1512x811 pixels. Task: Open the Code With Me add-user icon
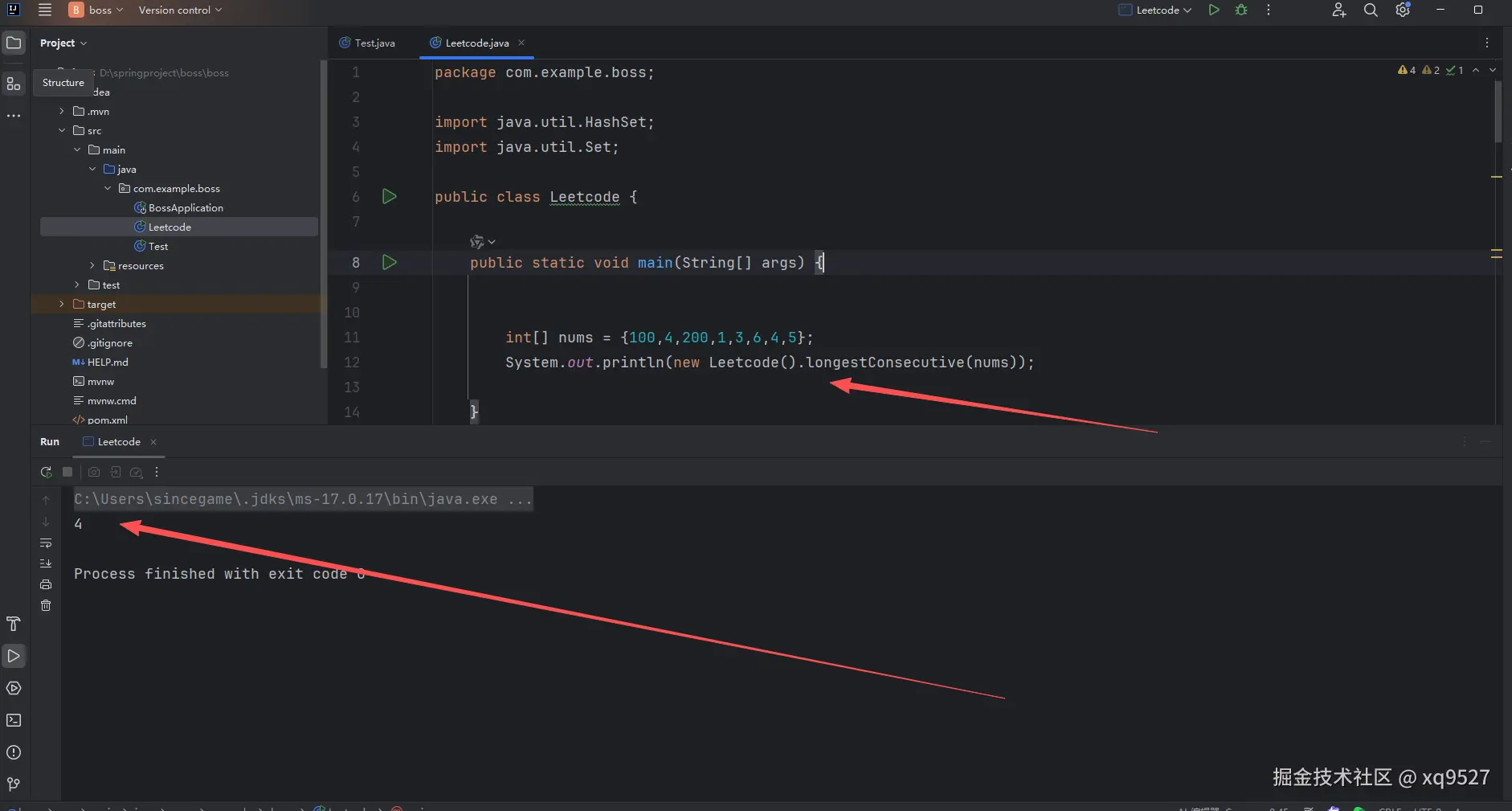point(1338,10)
